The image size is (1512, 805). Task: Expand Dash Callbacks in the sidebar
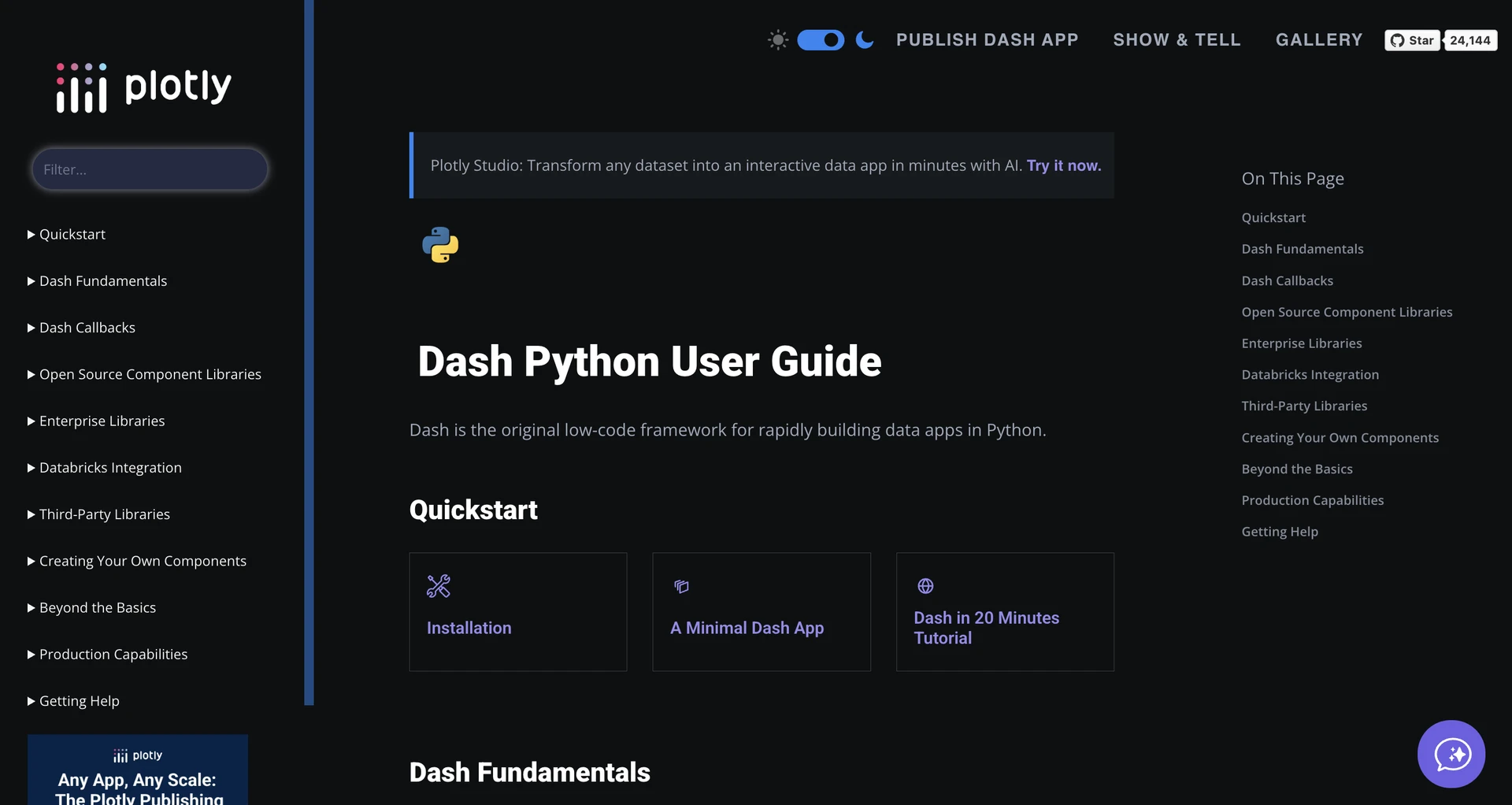(x=87, y=328)
